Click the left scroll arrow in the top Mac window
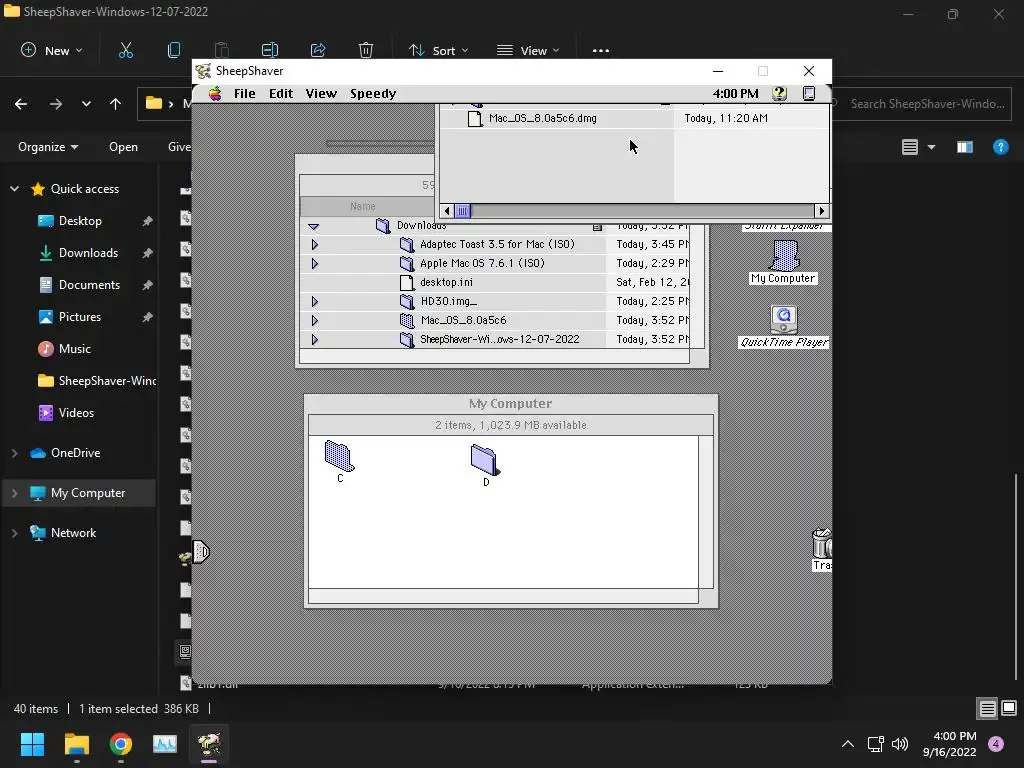The height and width of the screenshot is (768, 1024). coord(447,211)
